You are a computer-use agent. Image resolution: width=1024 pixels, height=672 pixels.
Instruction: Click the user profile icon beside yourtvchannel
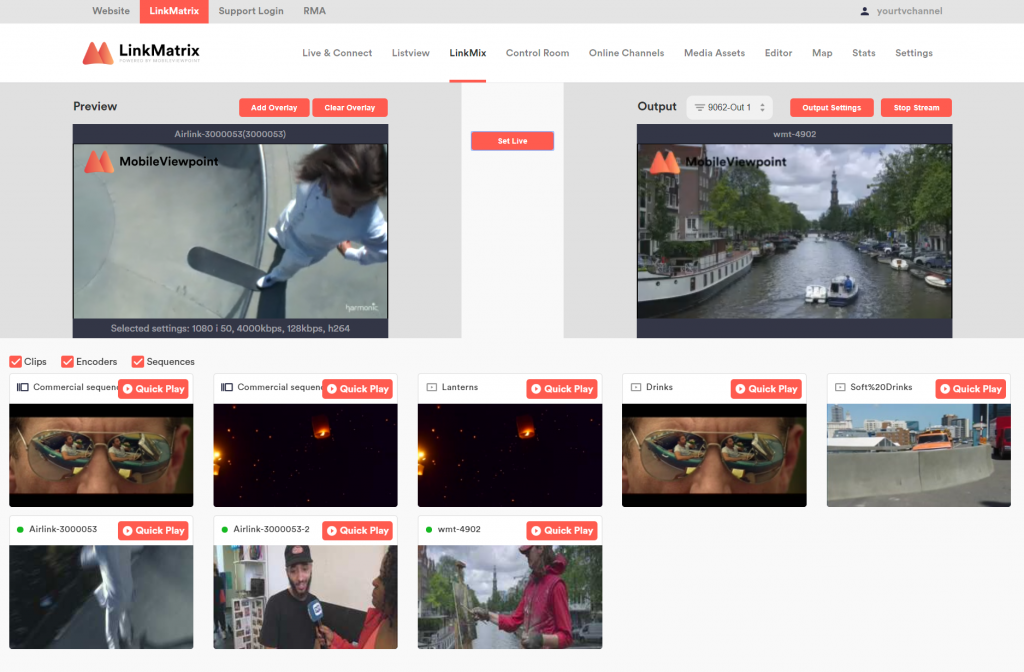(865, 11)
